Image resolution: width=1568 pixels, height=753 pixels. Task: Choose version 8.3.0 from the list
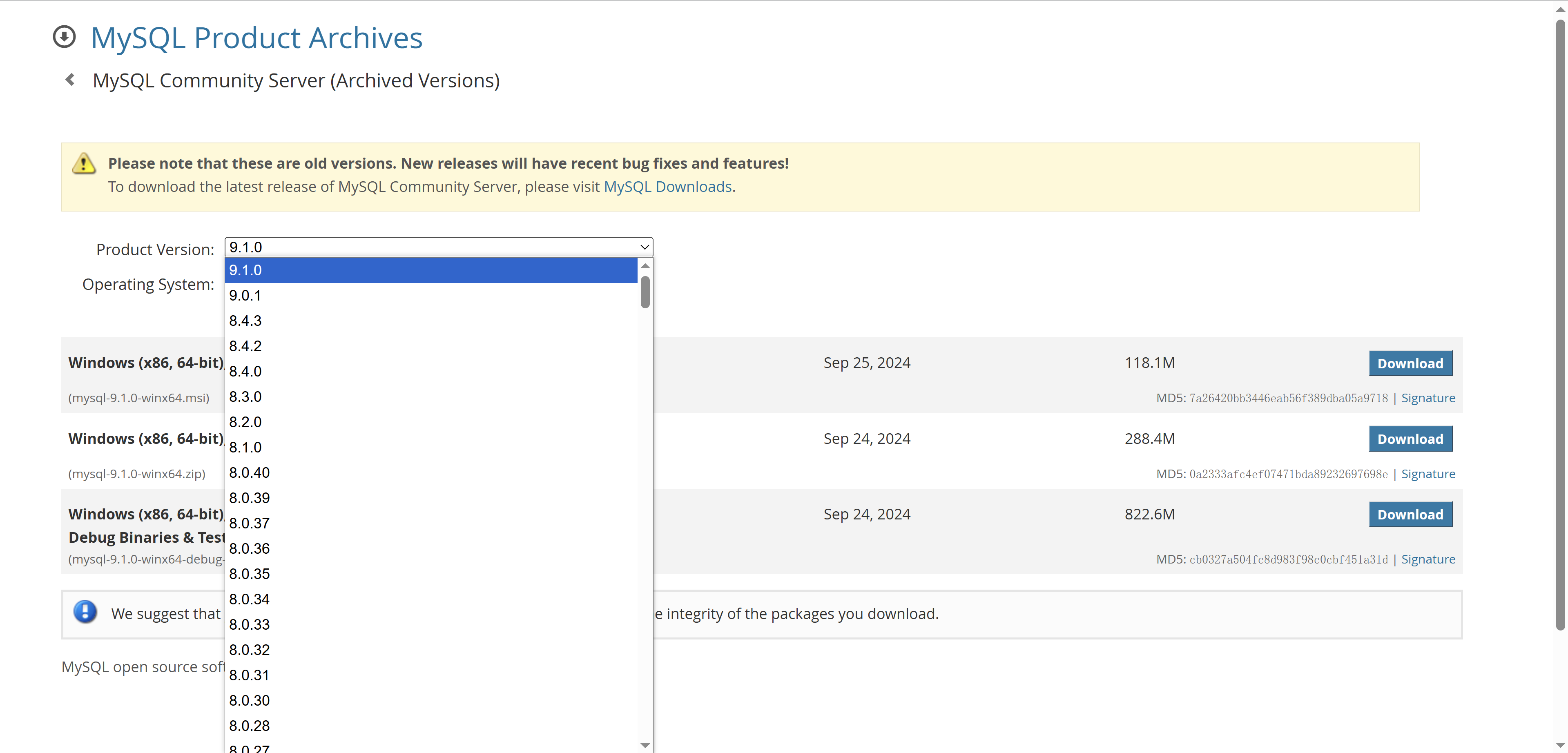pos(245,397)
